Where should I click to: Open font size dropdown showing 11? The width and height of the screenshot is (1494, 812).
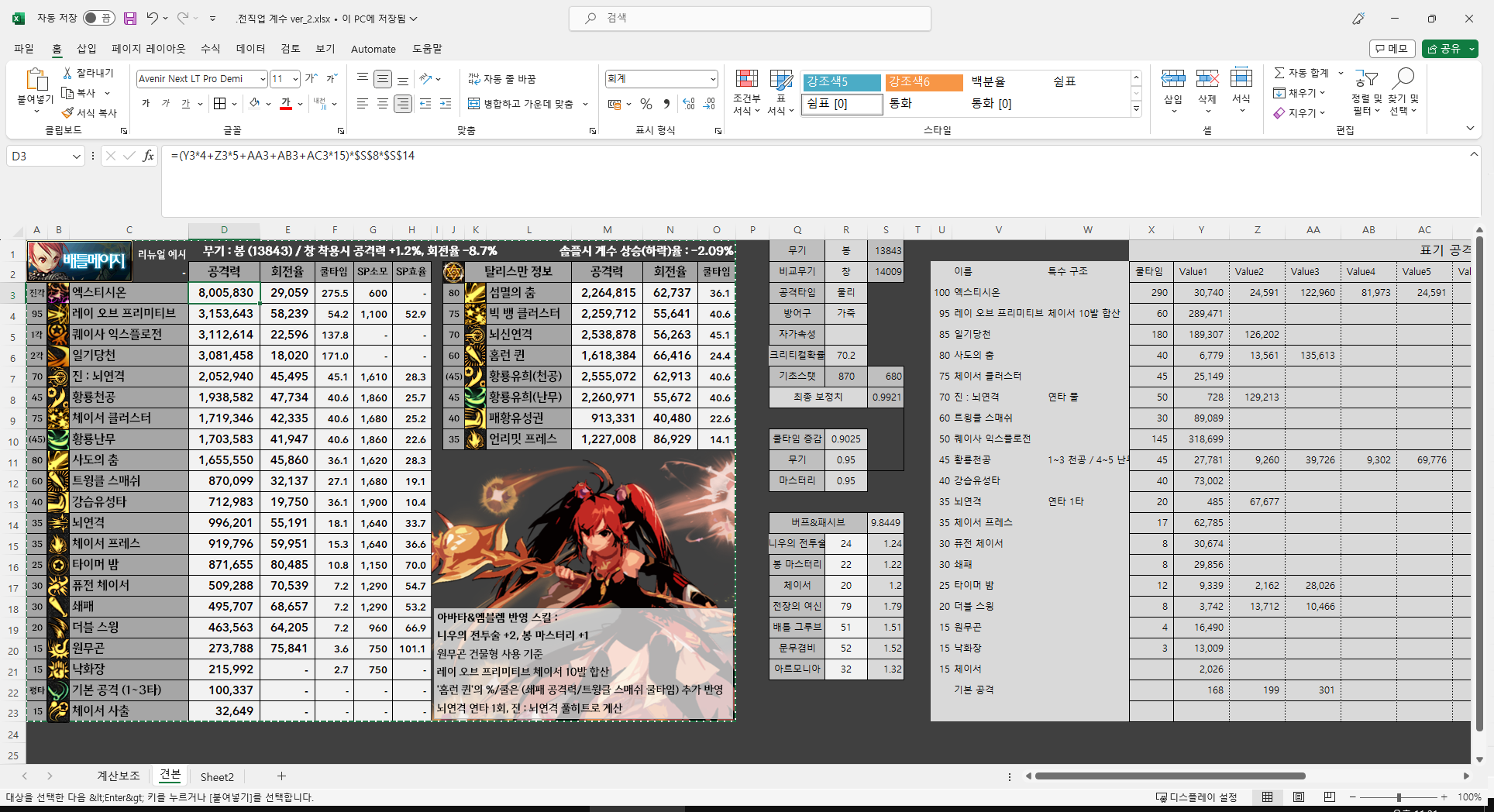coord(295,79)
